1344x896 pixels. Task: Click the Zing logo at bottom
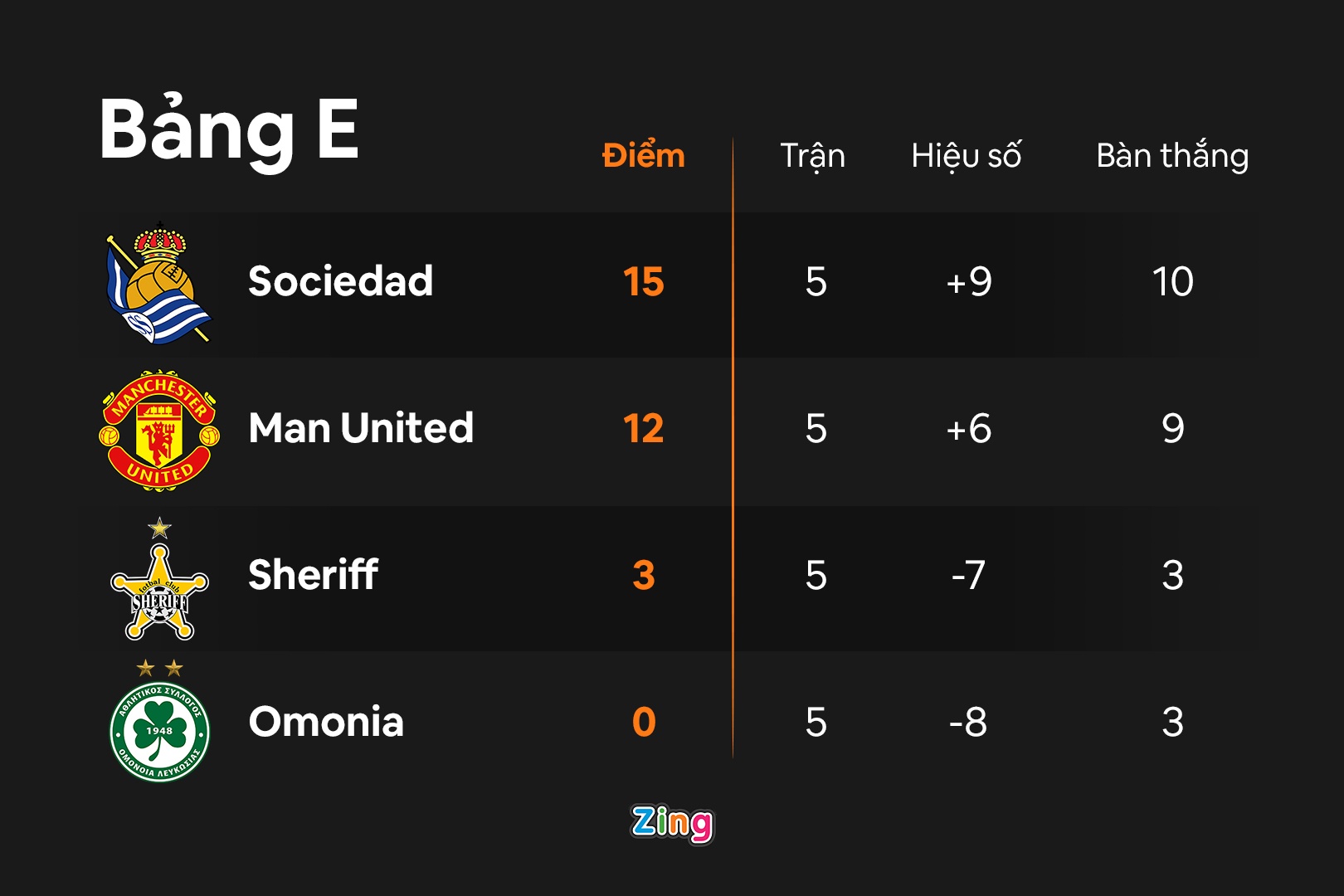click(x=672, y=824)
